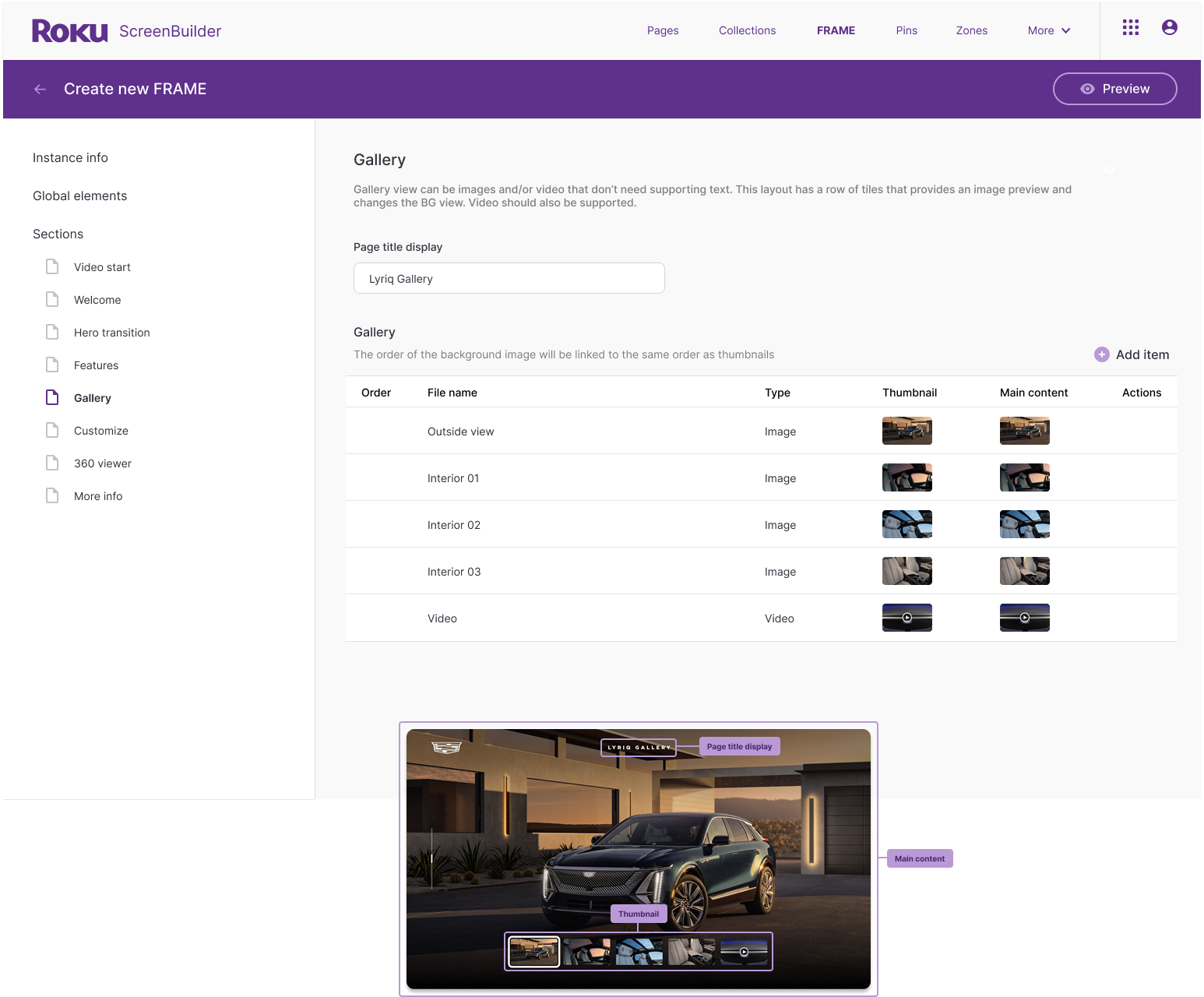Select Features section
This screenshot has width=1204, height=997.
96,365
